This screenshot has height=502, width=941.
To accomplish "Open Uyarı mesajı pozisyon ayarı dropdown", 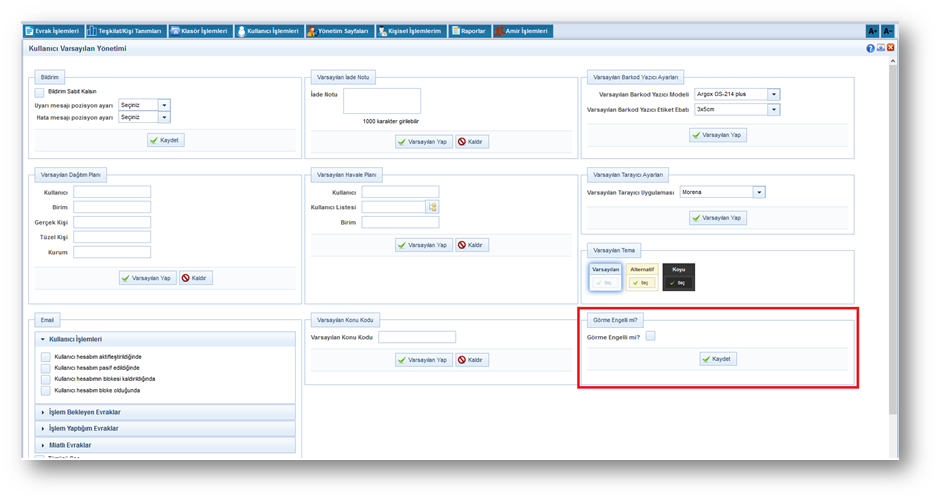I will (164, 105).
